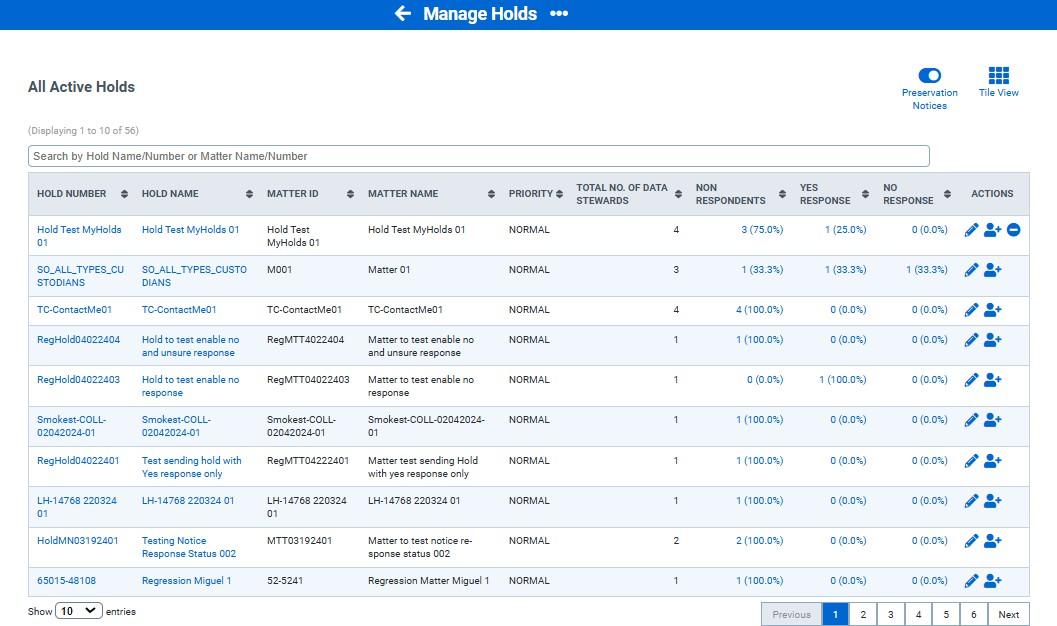This screenshot has width=1057, height=626.
Task: Sort by Hold Name column
Action: click(249, 194)
